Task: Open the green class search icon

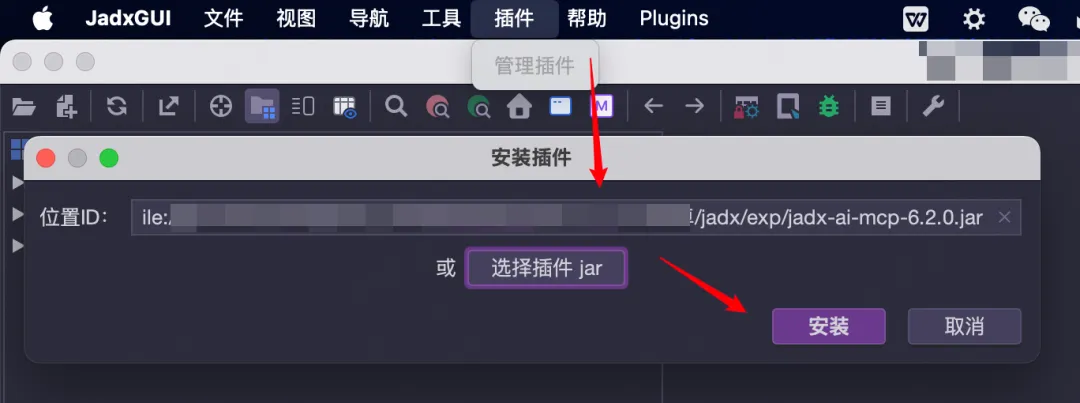Action: (478, 106)
